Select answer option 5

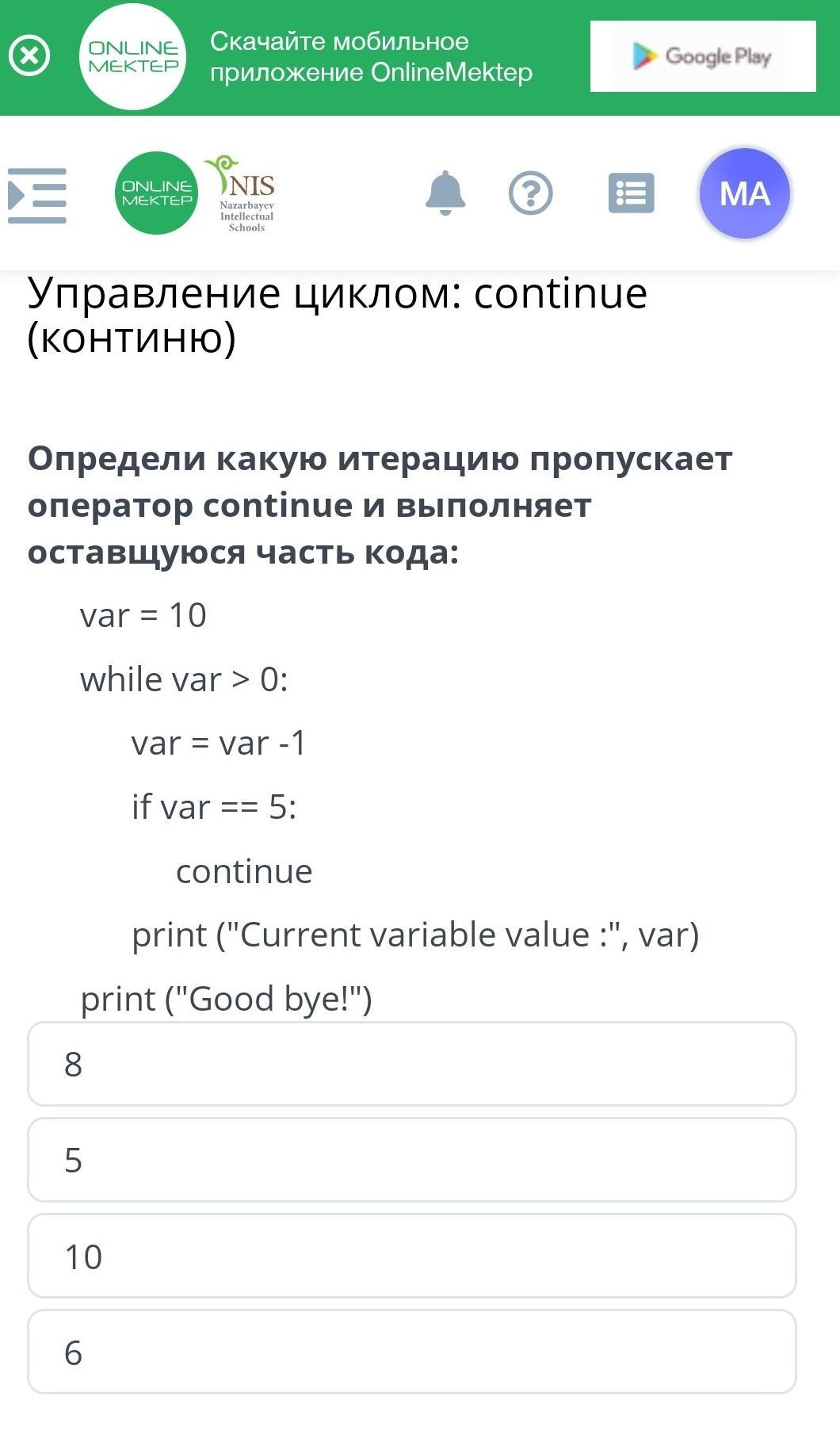(x=412, y=1160)
